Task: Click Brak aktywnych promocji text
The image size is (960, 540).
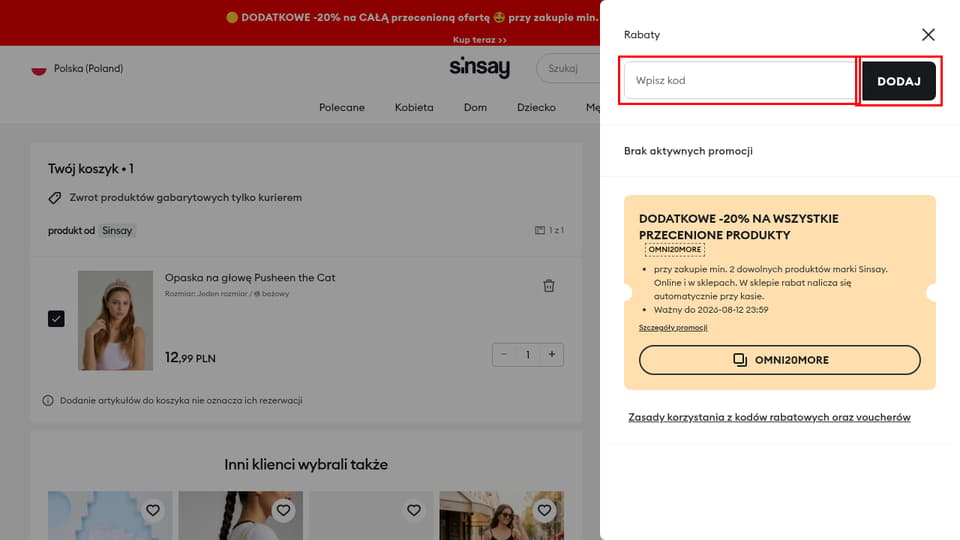Action: click(x=688, y=151)
